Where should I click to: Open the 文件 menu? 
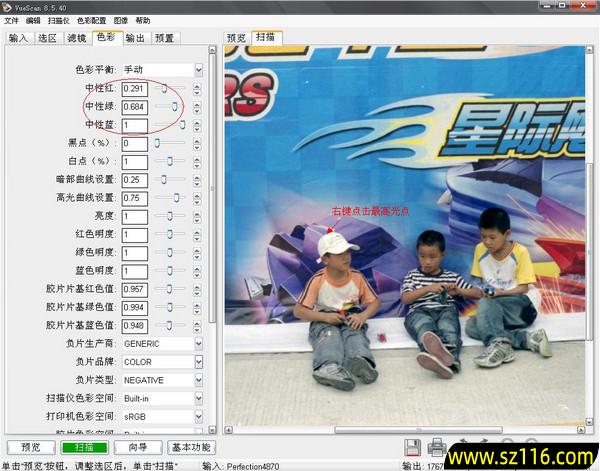click(x=11, y=20)
